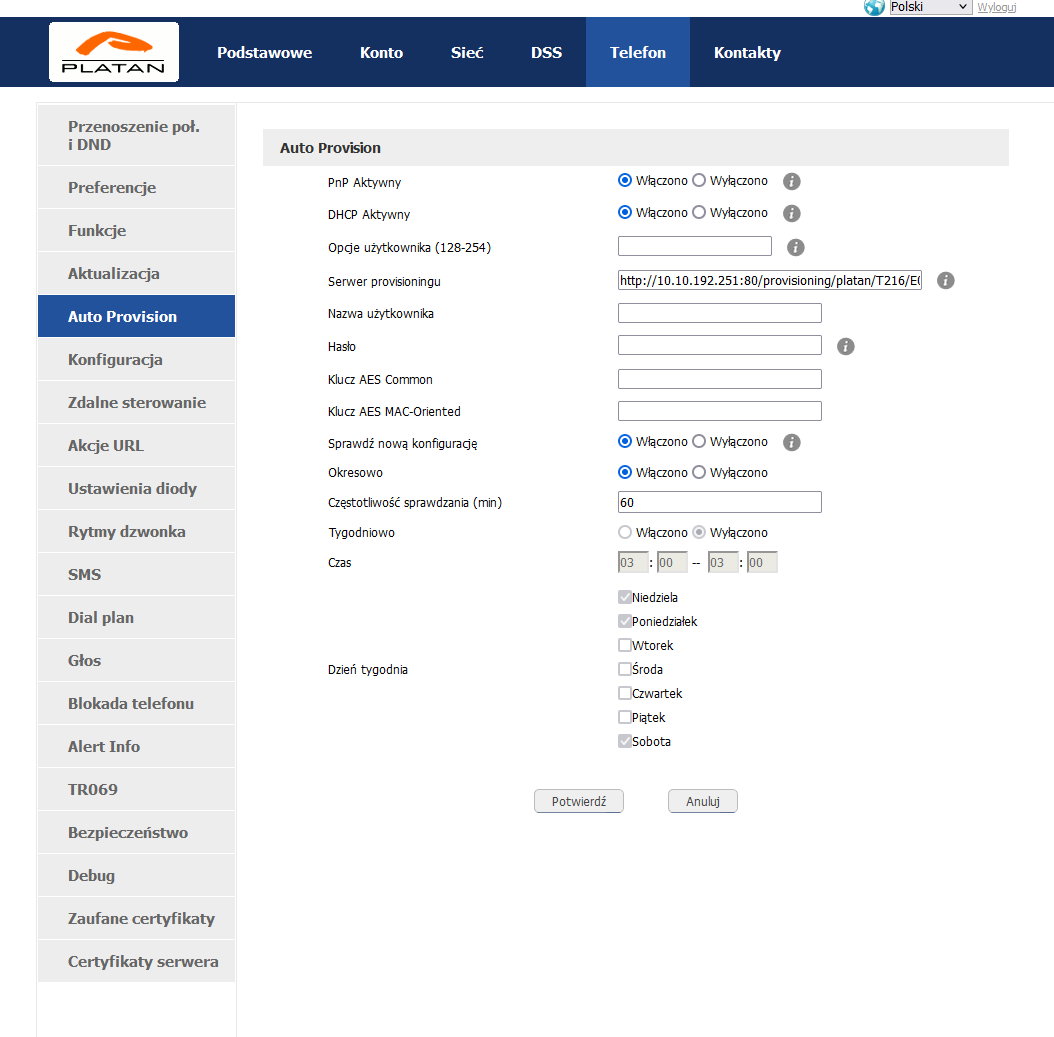
Task: Open Konfiguracja in the sidebar
Action: click(136, 360)
